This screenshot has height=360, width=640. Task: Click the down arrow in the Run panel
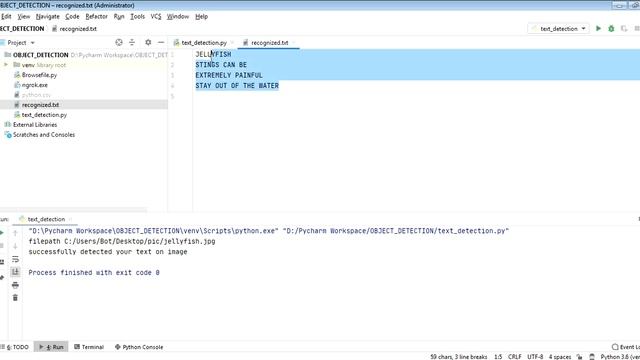(x=15, y=246)
